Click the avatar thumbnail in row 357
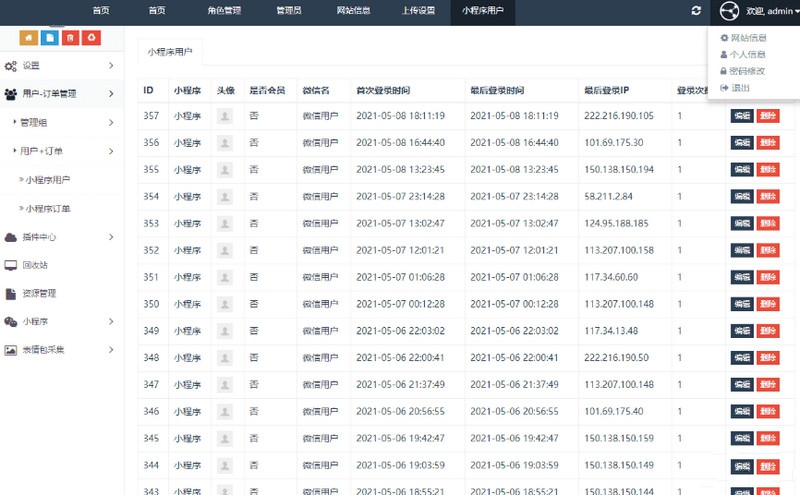800x495 pixels. click(224, 116)
